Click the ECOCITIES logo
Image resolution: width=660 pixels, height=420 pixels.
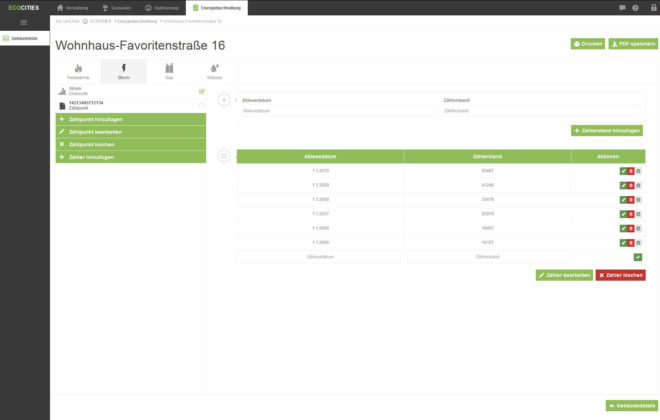point(24,8)
